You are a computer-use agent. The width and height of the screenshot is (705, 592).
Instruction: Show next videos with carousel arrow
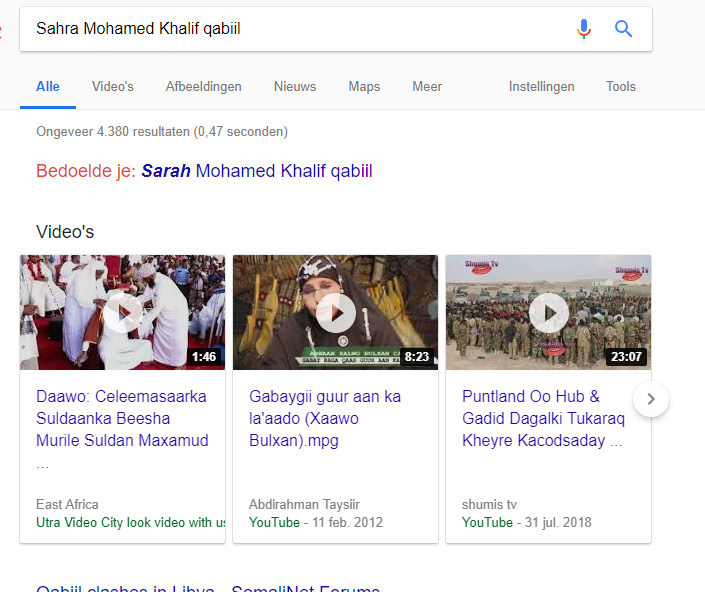651,399
